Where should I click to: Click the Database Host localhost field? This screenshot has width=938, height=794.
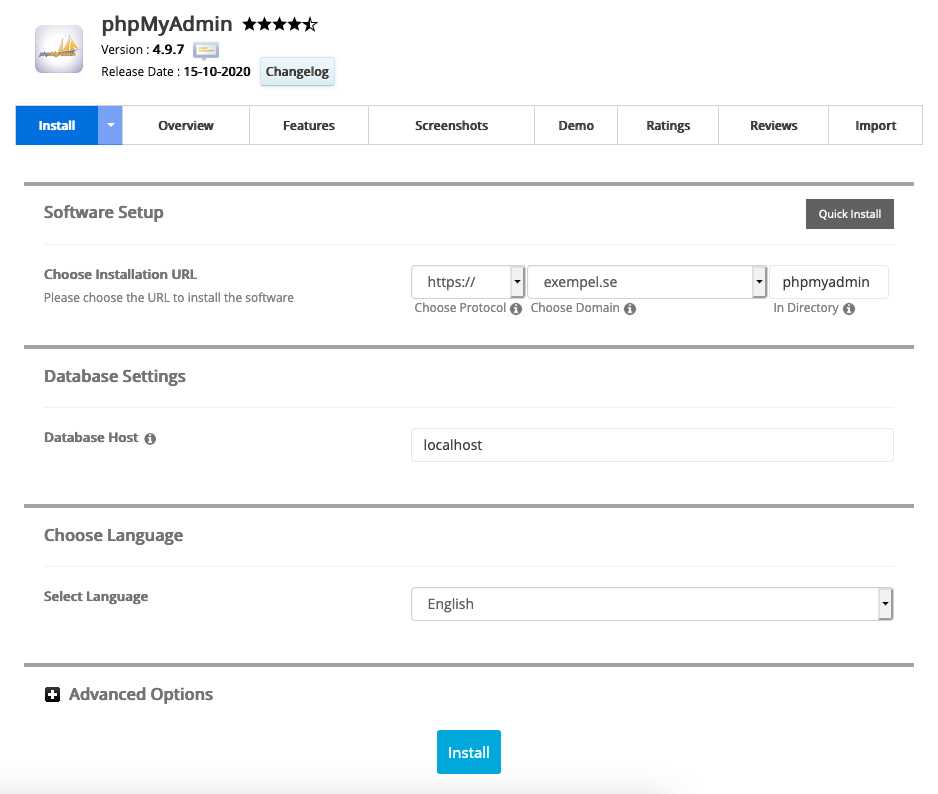[652, 445]
